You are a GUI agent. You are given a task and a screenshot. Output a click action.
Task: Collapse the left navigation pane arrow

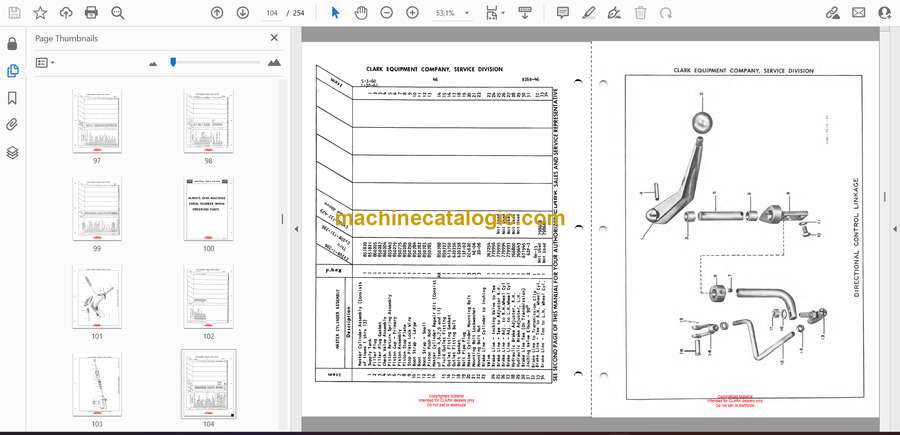point(296,229)
